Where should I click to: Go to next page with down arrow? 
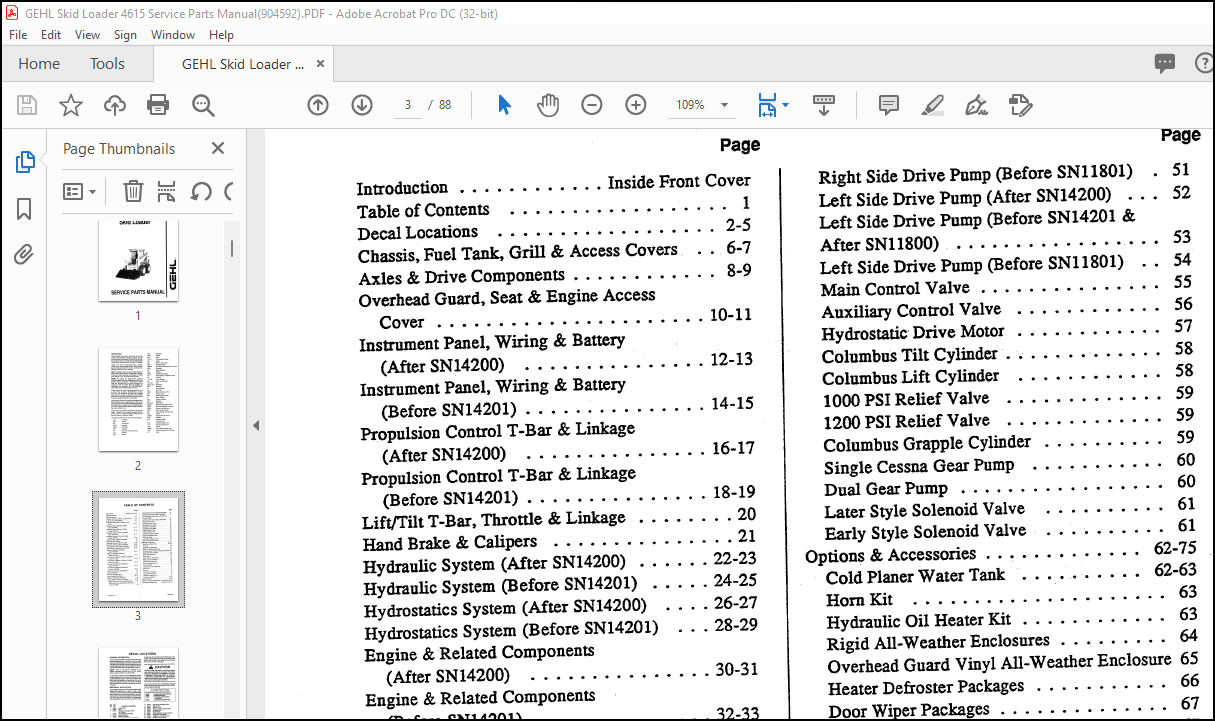tap(362, 105)
